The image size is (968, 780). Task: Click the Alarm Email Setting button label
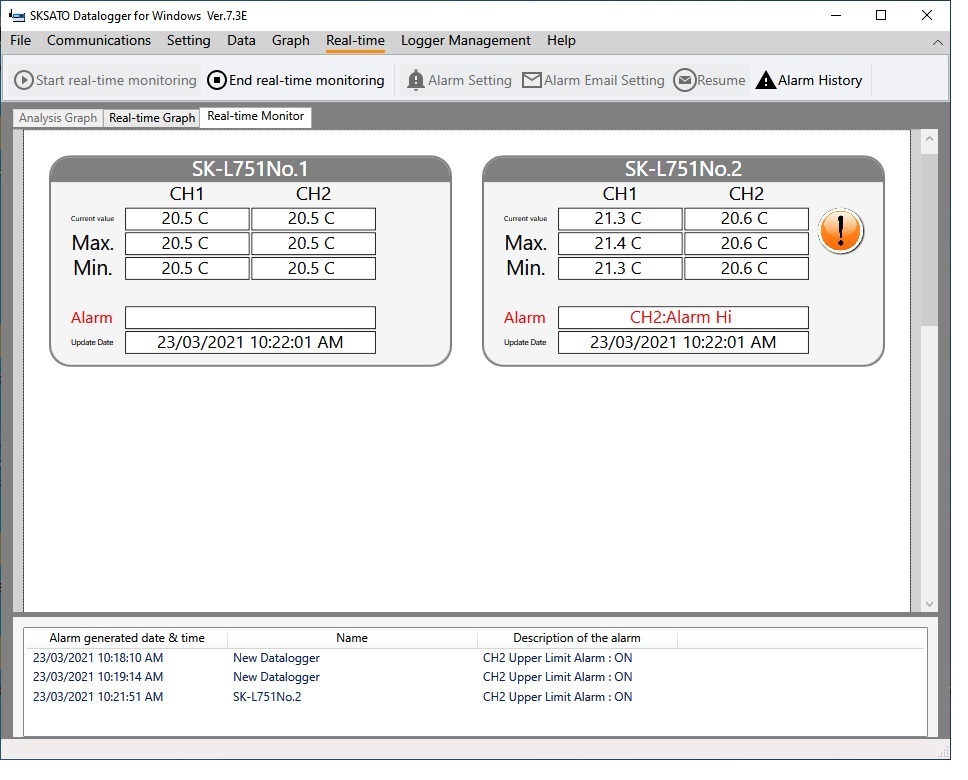click(604, 80)
